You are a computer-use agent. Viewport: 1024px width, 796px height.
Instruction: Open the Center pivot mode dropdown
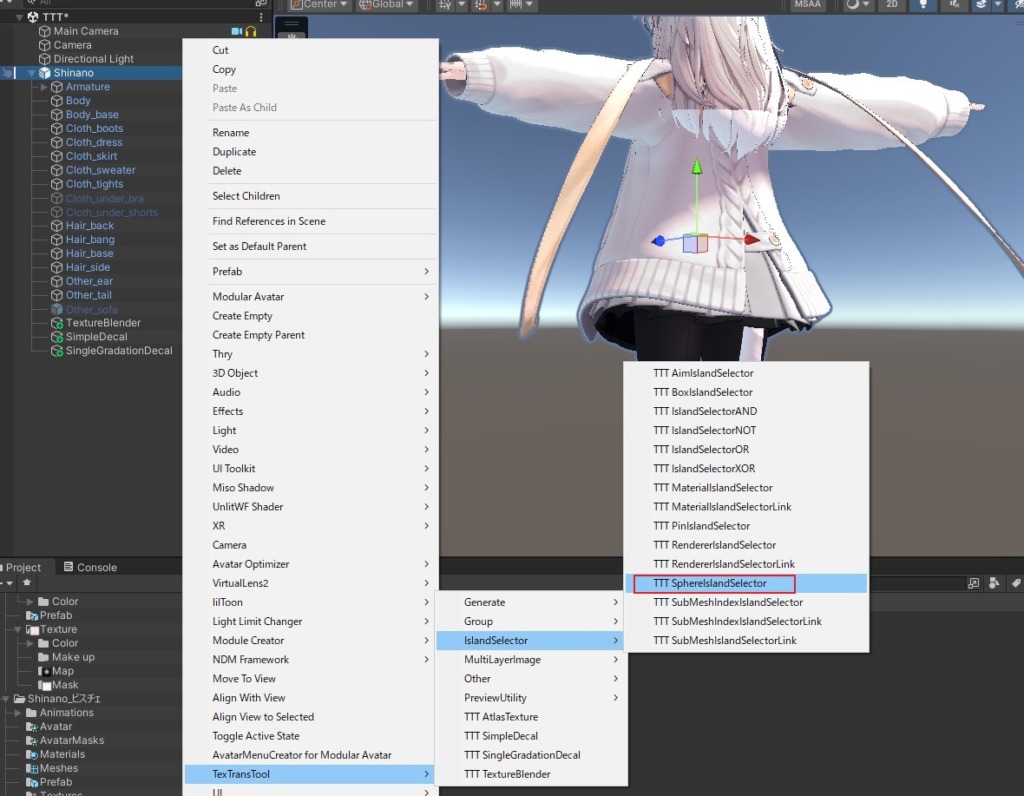pos(318,5)
